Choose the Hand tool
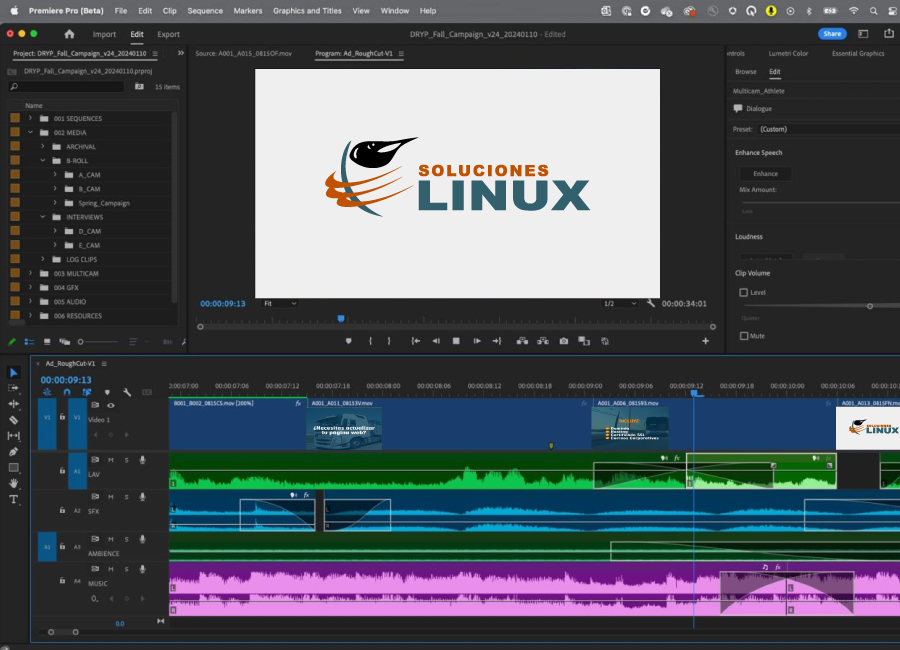Screen dimensions: 900x650 (14, 483)
